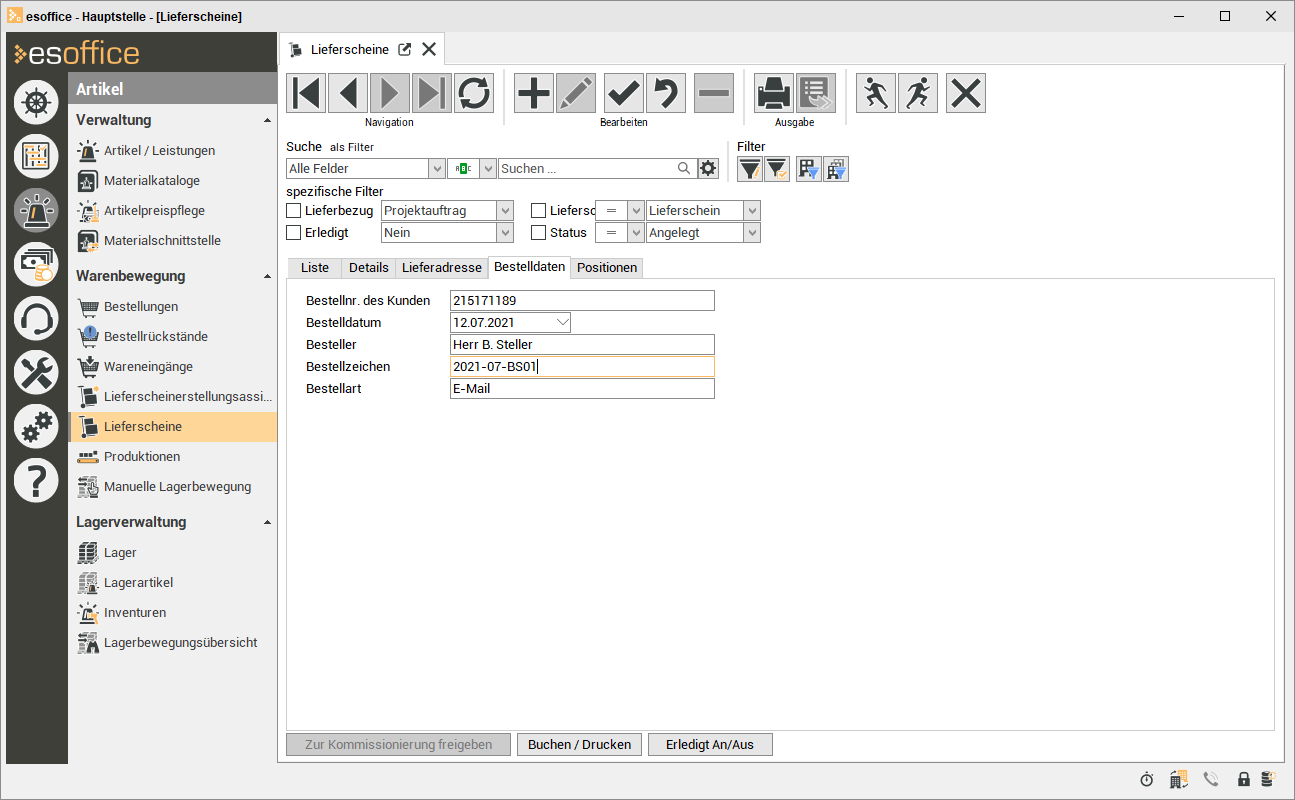Tick checkbox next to Lieferschein filter
The width and height of the screenshot is (1295, 800).
tap(539, 211)
